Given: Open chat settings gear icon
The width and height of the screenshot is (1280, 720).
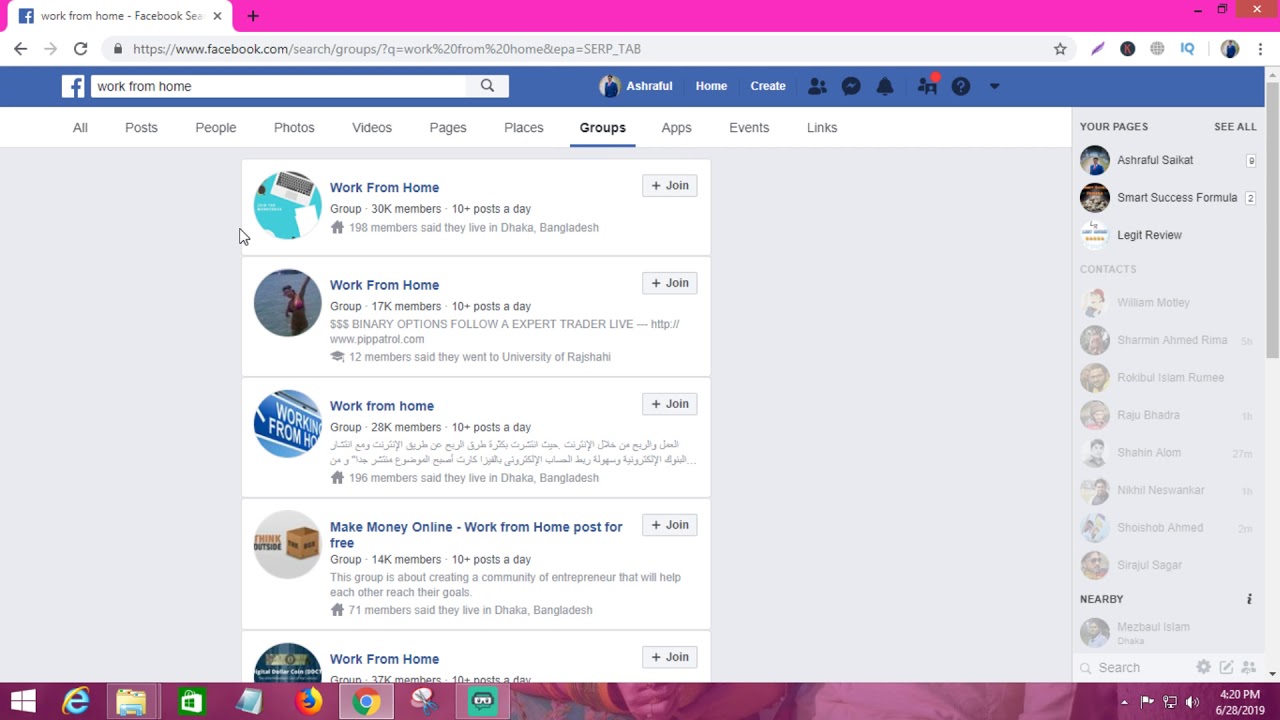Looking at the screenshot, I should 1203,667.
